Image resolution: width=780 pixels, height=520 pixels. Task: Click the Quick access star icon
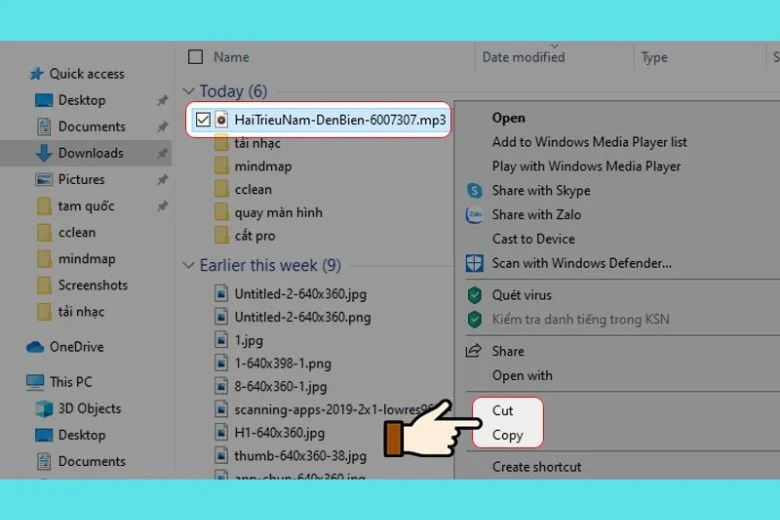pos(36,74)
